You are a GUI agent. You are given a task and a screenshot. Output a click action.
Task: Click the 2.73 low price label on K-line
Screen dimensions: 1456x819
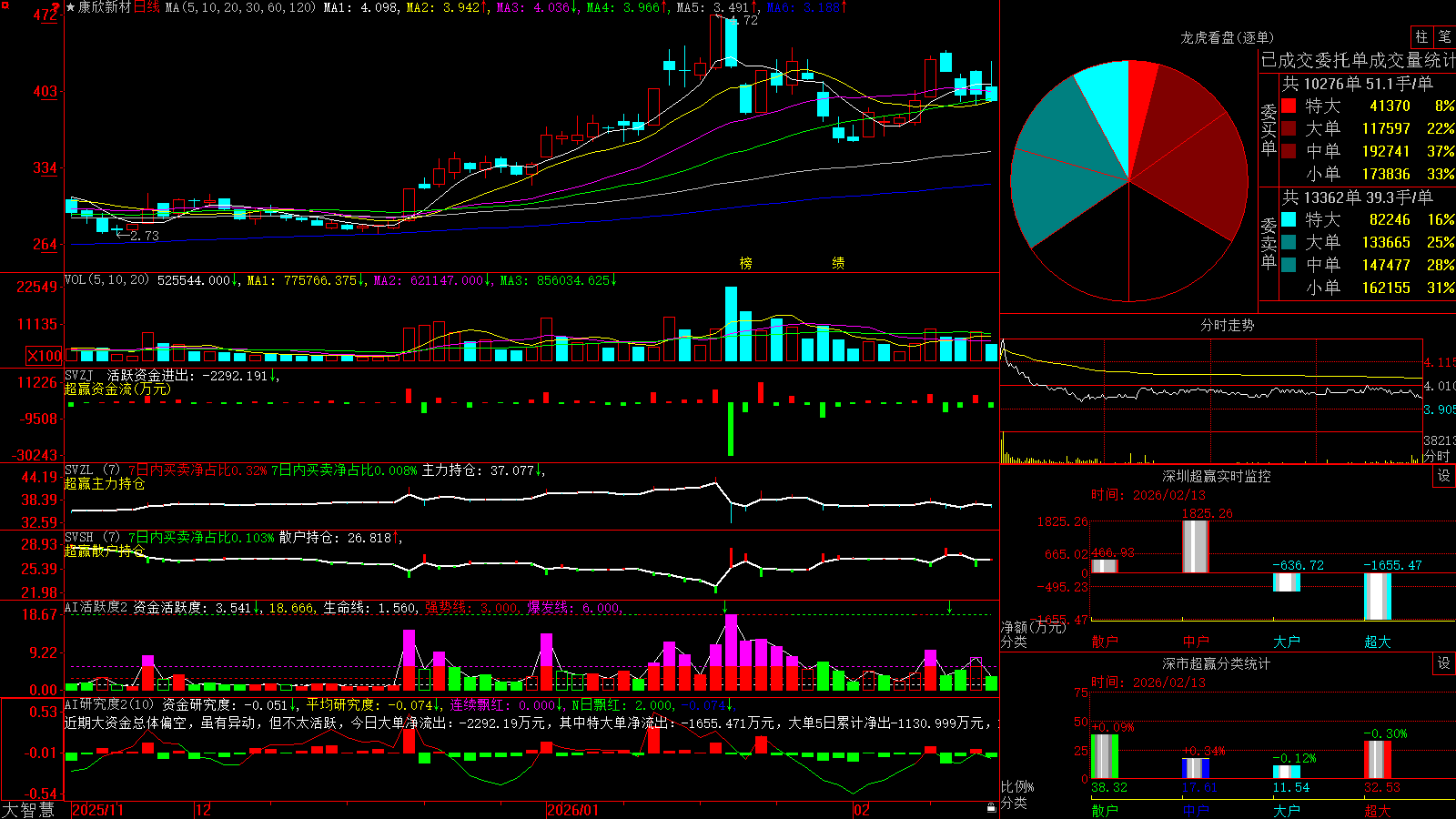coord(144,235)
